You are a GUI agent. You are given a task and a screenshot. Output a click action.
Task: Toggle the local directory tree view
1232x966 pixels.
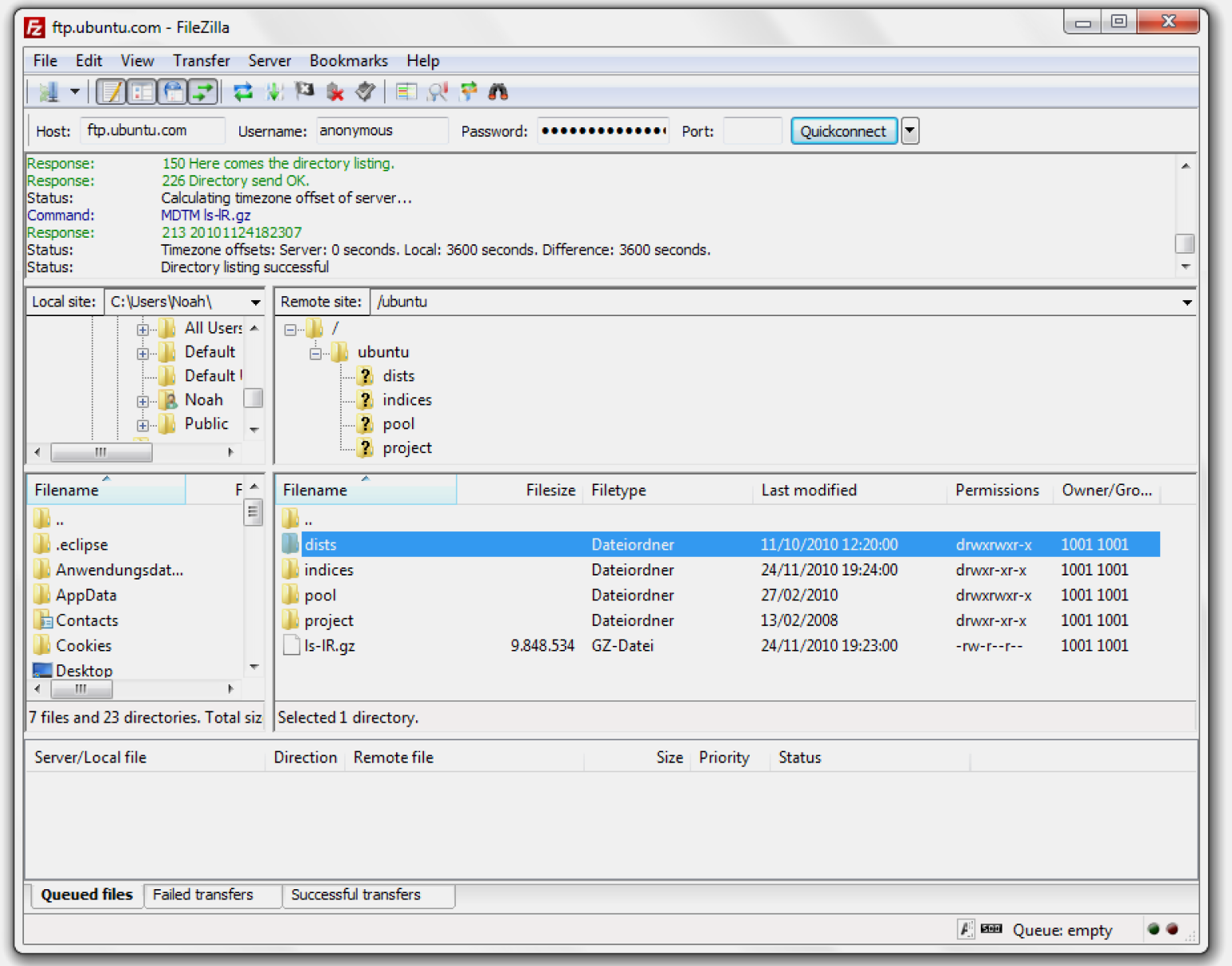coord(142,92)
